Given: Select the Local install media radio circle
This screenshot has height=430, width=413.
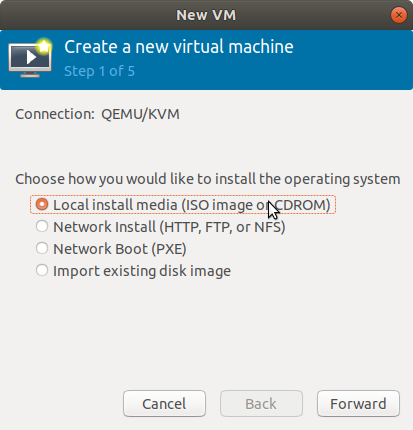Looking at the screenshot, I should 42,204.
